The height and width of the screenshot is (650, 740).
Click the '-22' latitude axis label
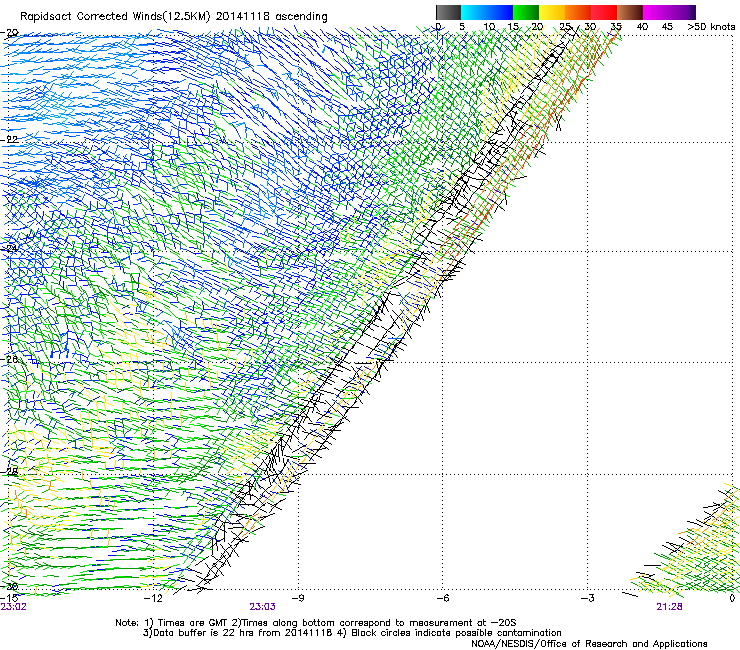pyautogui.click(x=9, y=139)
